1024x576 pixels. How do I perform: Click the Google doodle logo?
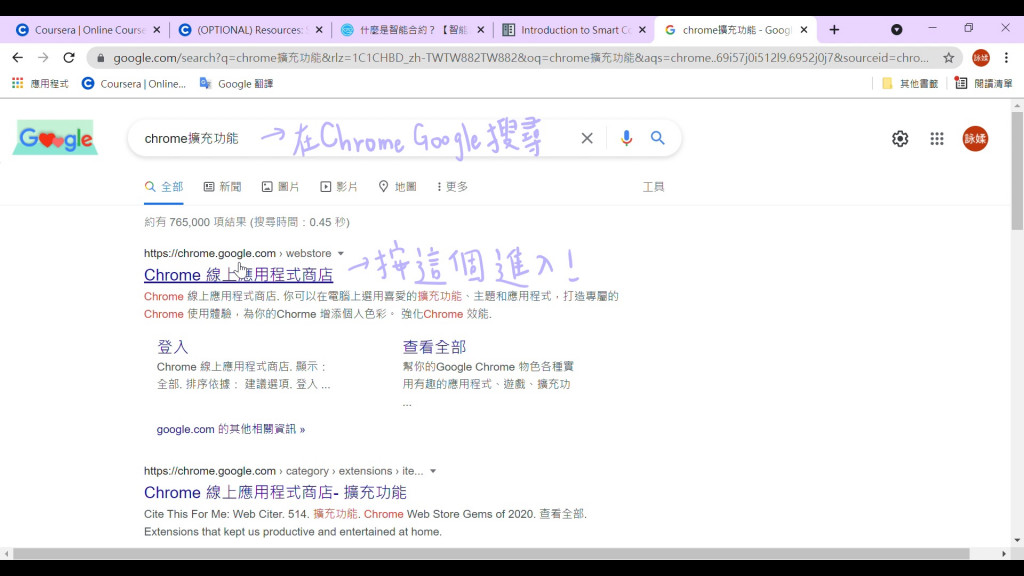pos(56,138)
